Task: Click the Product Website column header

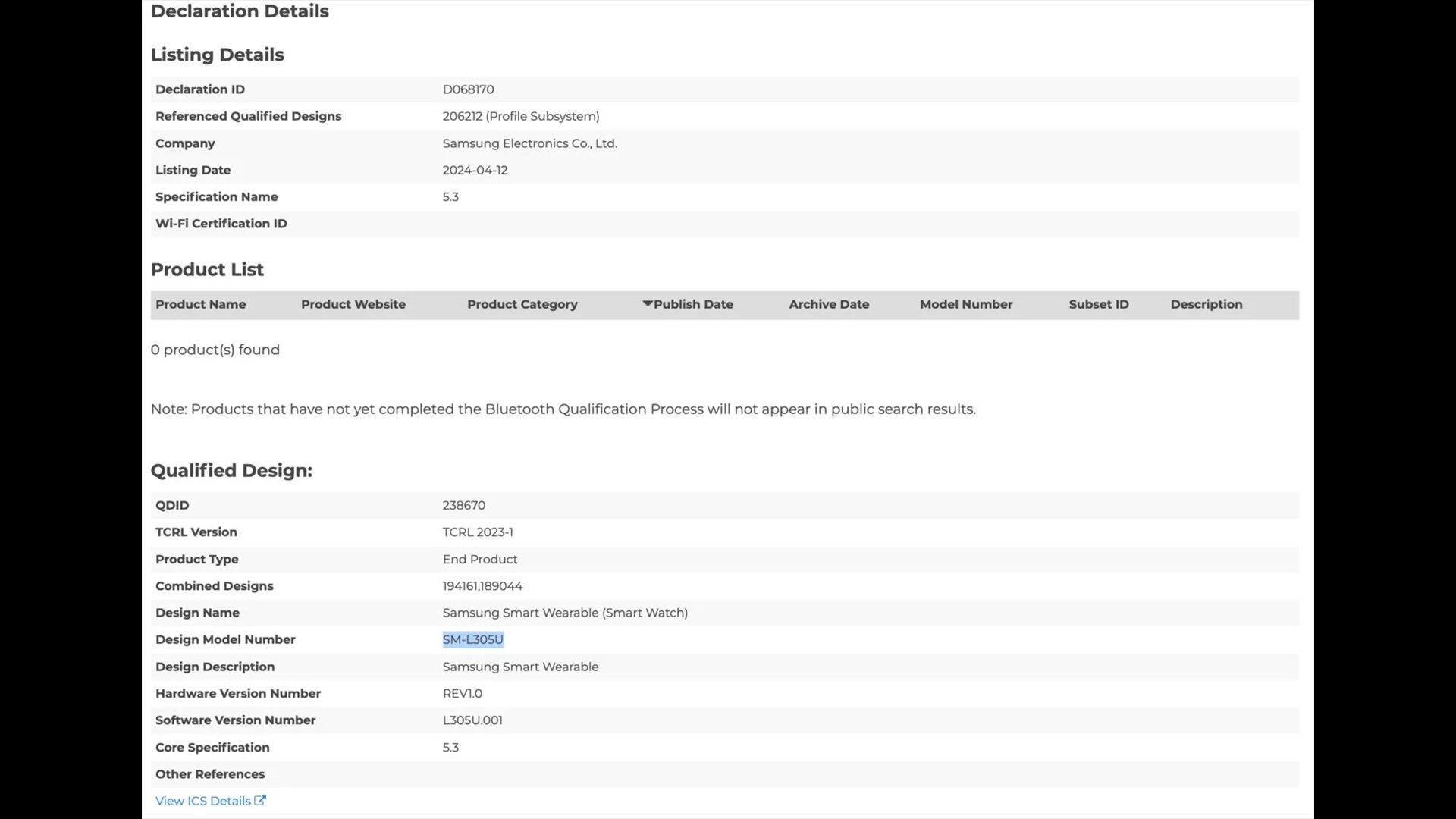Action: click(353, 304)
